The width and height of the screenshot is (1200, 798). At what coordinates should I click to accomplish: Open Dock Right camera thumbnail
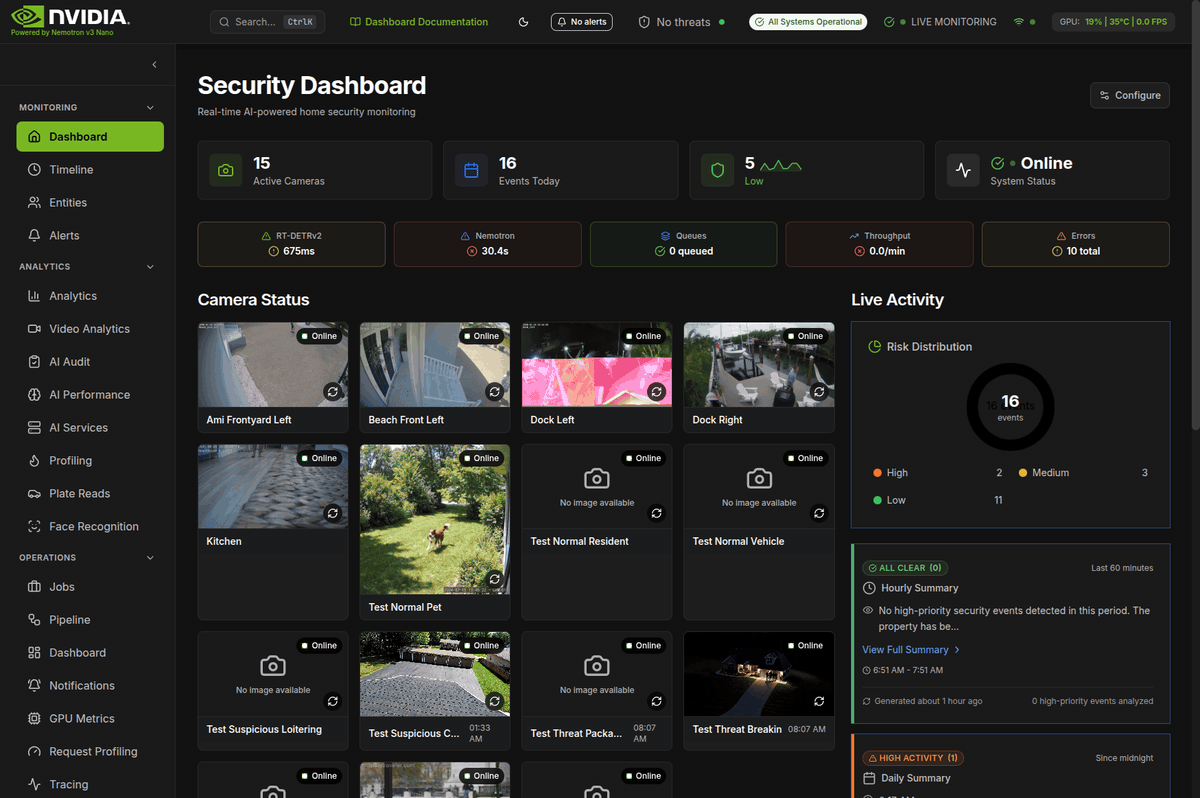pyautogui.click(x=759, y=364)
